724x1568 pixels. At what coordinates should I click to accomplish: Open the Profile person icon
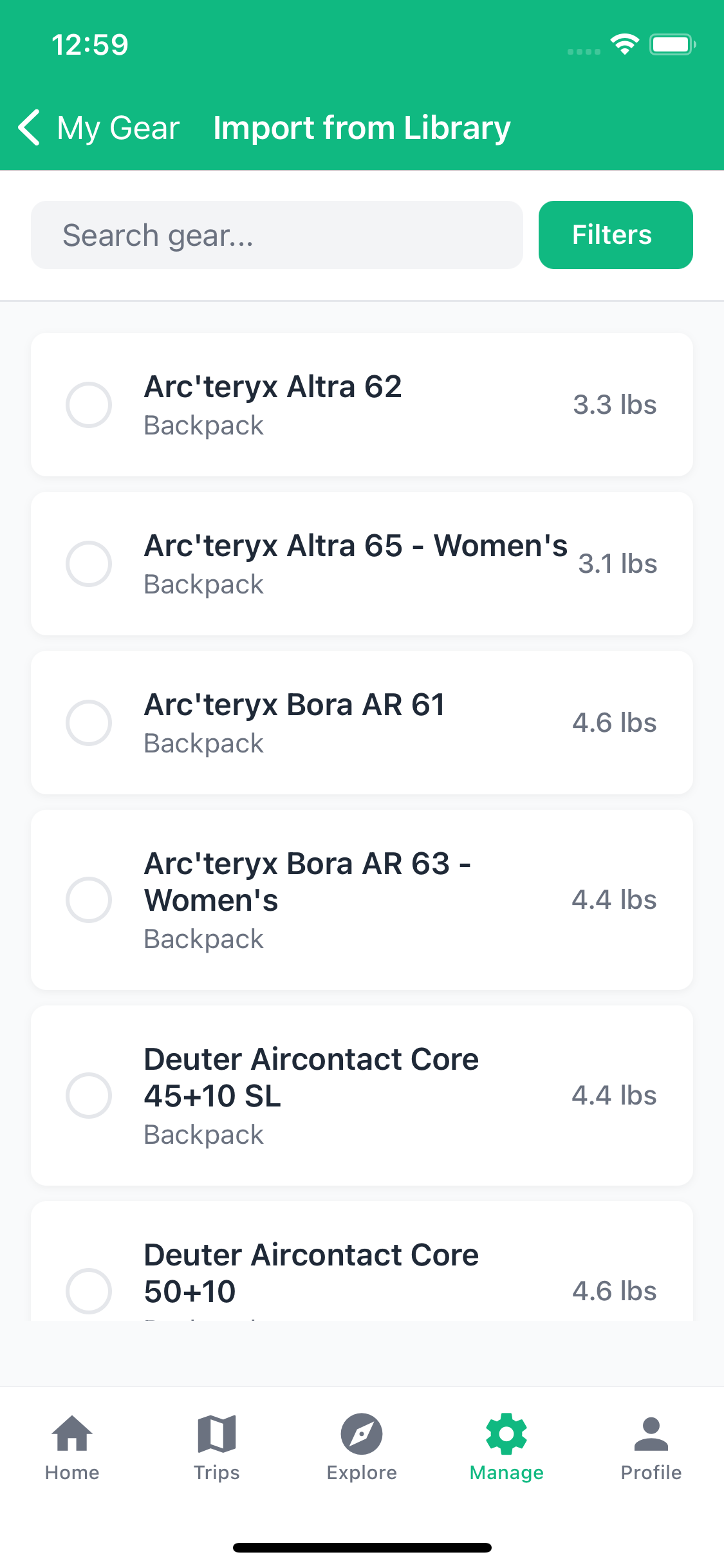651,1434
